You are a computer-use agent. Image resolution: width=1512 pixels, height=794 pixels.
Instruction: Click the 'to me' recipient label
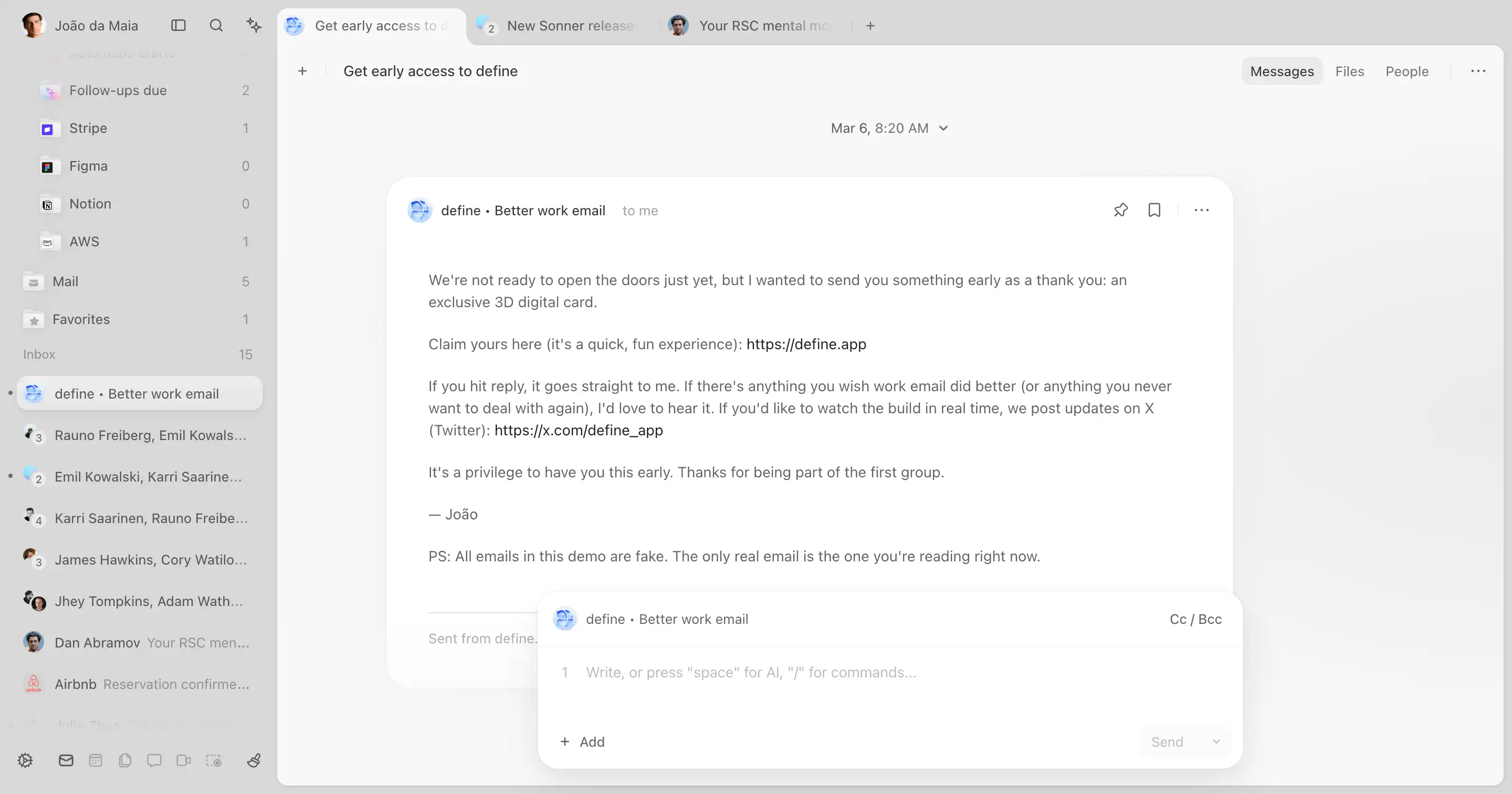[640, 211]
